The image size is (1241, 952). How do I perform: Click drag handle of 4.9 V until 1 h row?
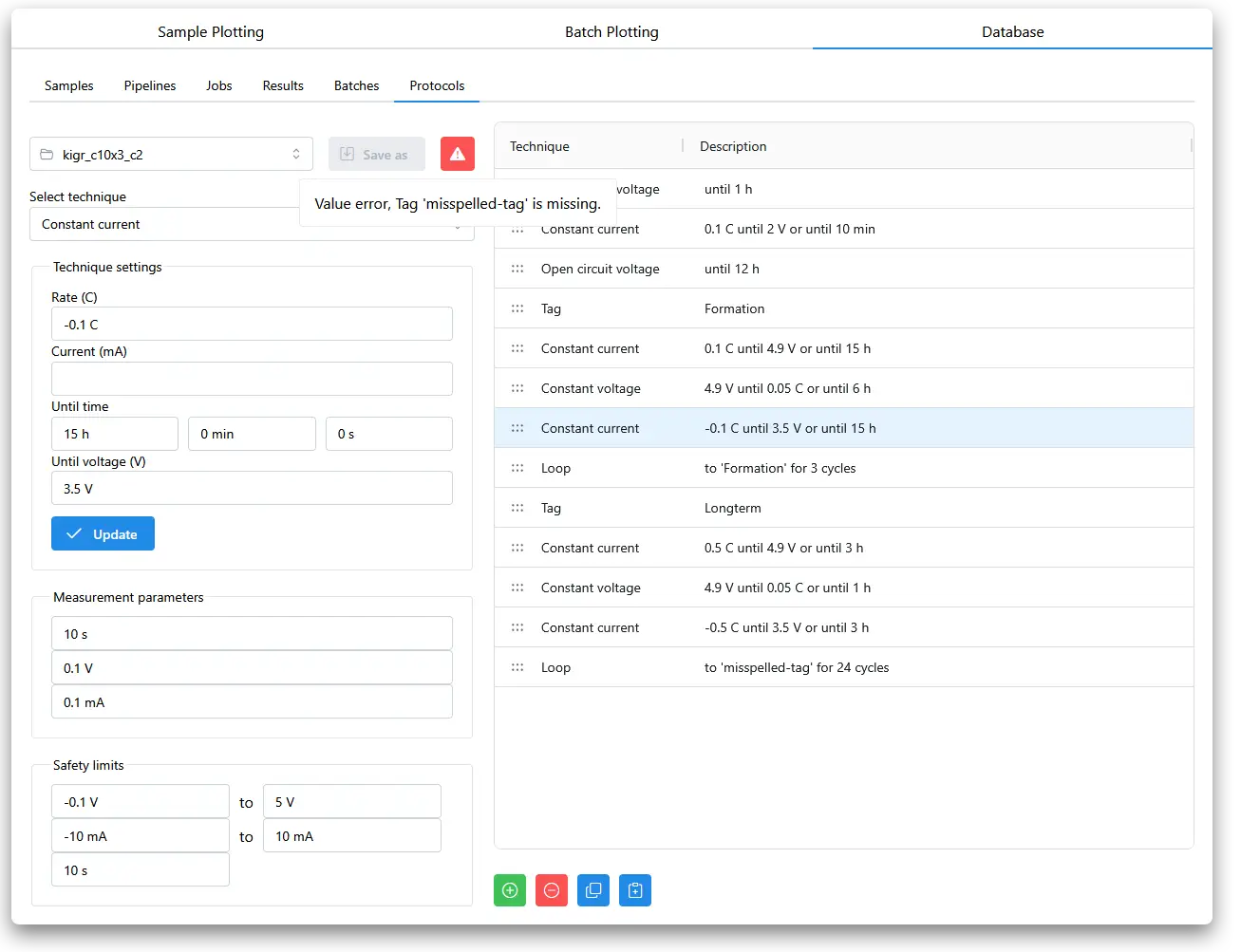(517, 588)
